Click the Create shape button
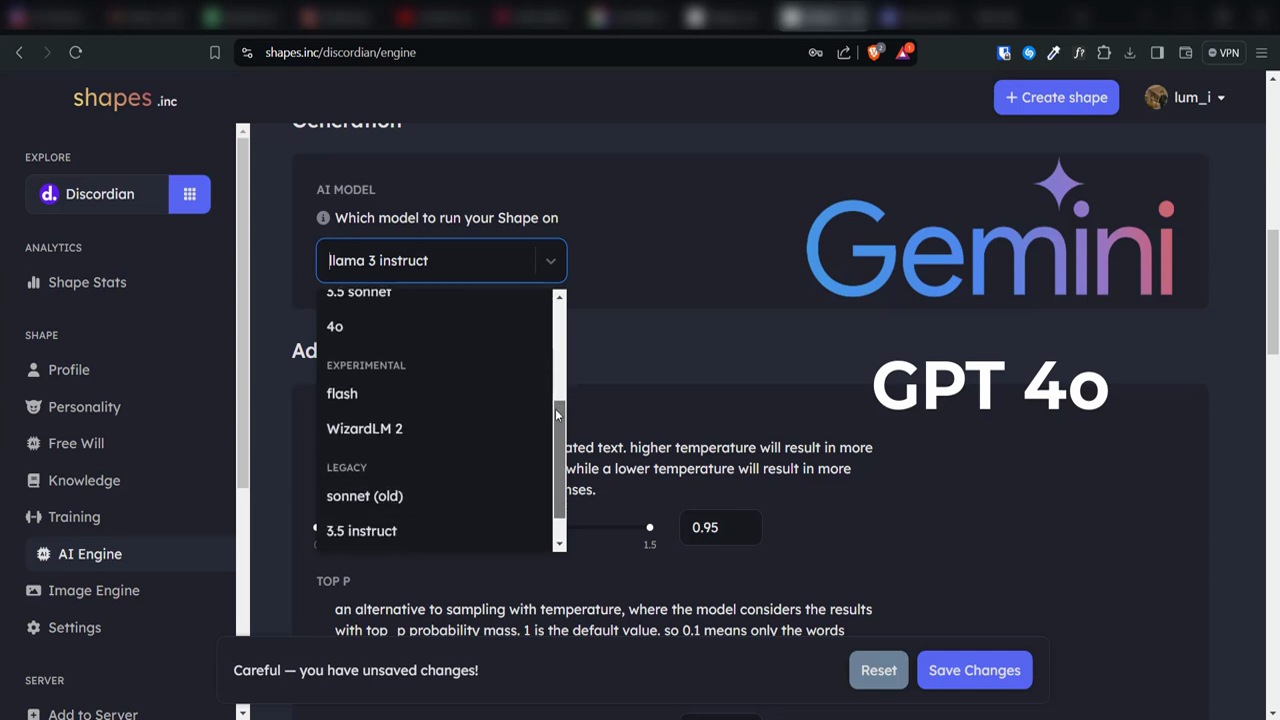Image resolution: width=1280 pixels, height=720 pixels. click(1056, 97)
